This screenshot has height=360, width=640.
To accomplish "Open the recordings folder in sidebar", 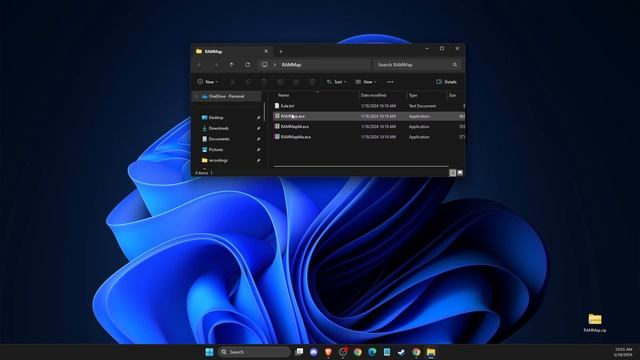I will pyautogui.click(x=218, y=160).
